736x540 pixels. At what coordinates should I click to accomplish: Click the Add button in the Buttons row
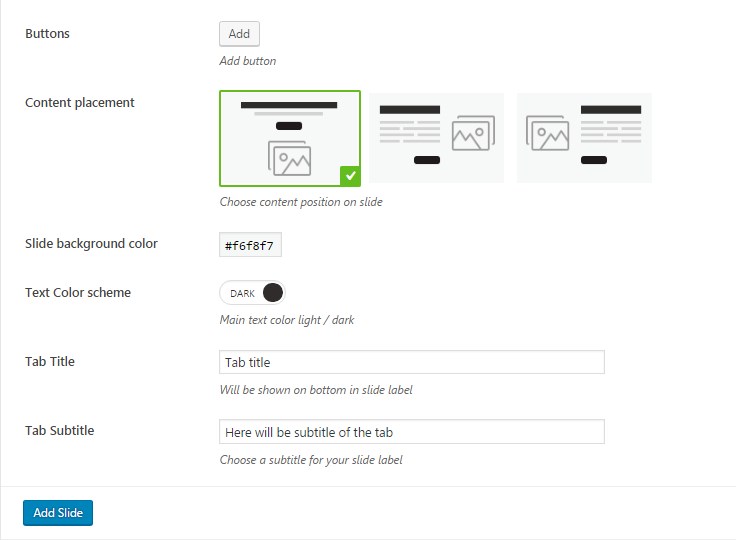[239, 34]
